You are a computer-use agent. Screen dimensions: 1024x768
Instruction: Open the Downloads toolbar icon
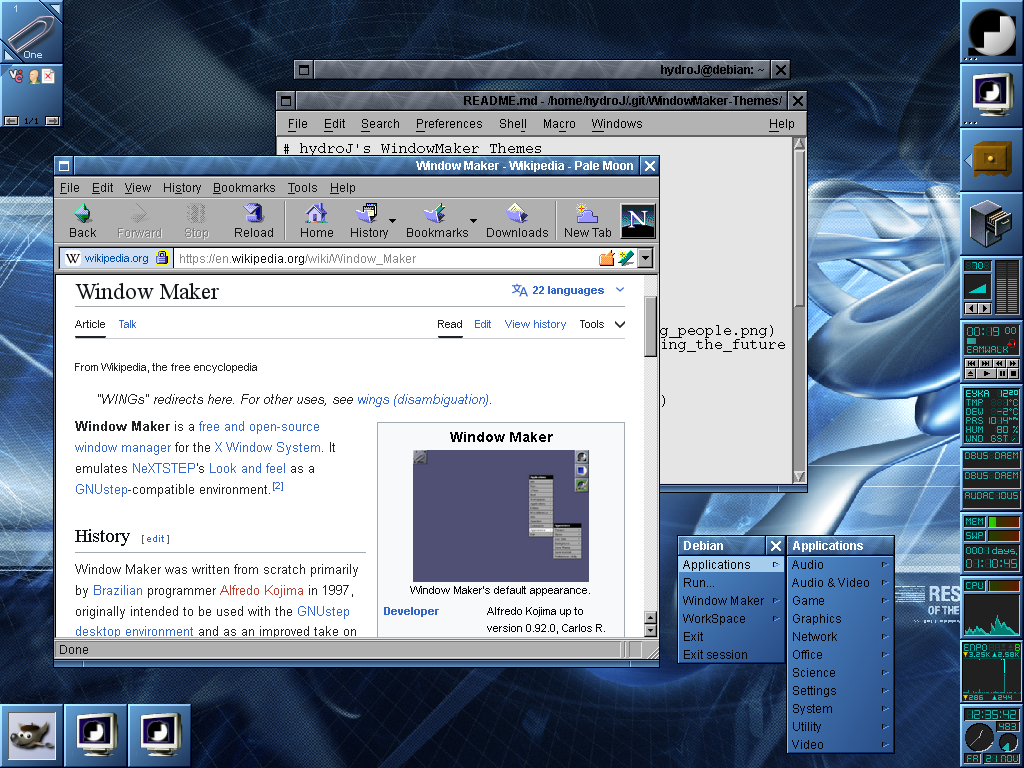point(516,214)
